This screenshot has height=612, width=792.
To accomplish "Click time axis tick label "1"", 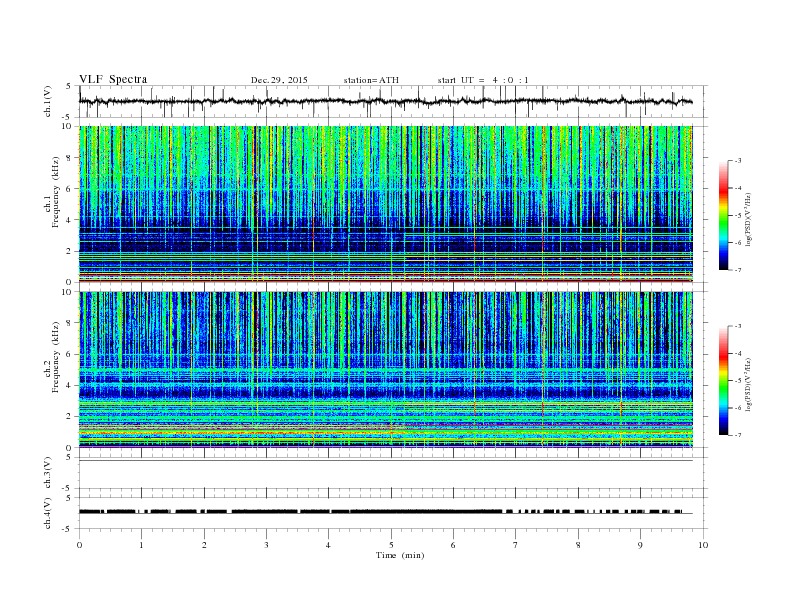I will [141, 545].
